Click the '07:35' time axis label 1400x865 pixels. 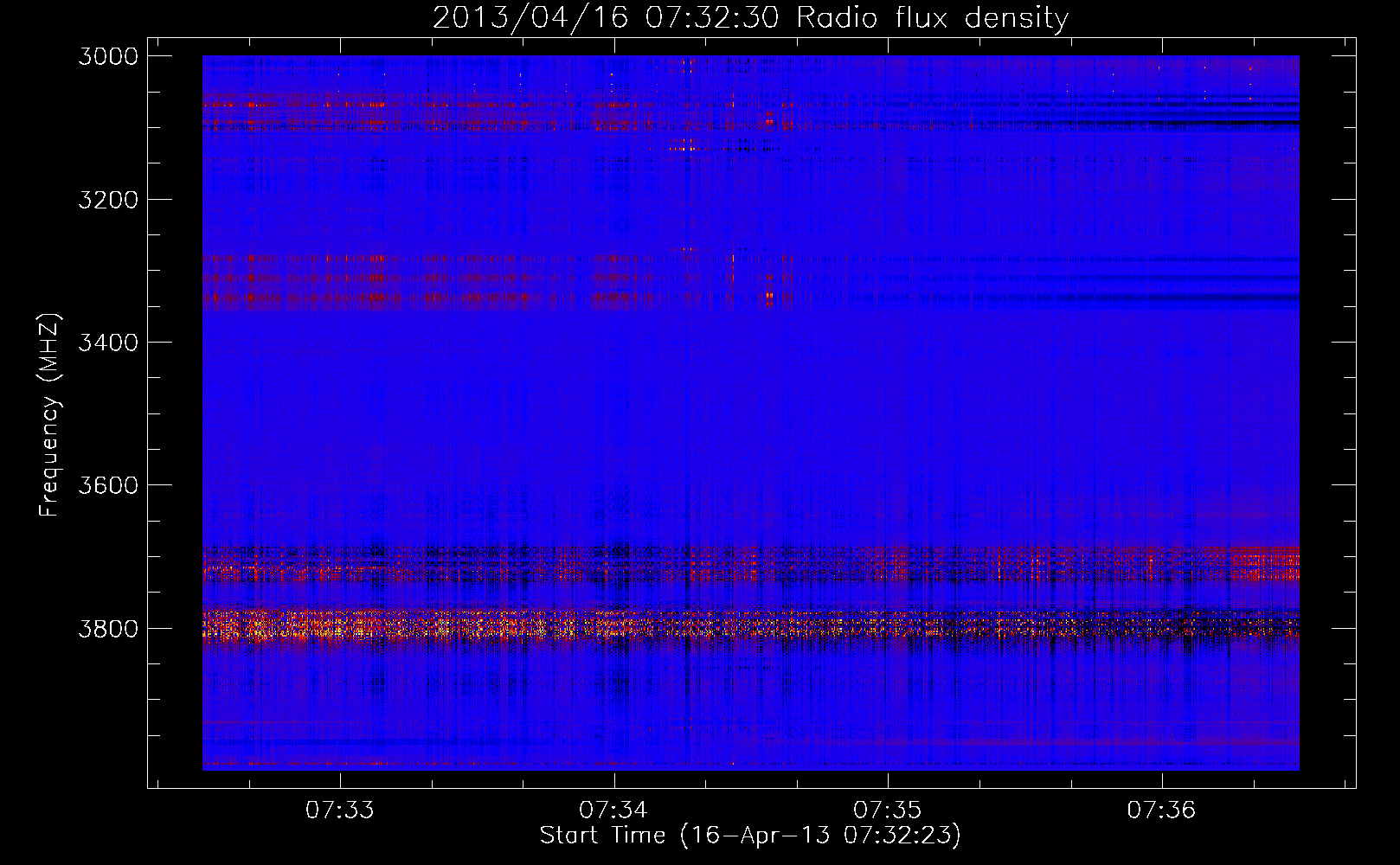(888, 810)
